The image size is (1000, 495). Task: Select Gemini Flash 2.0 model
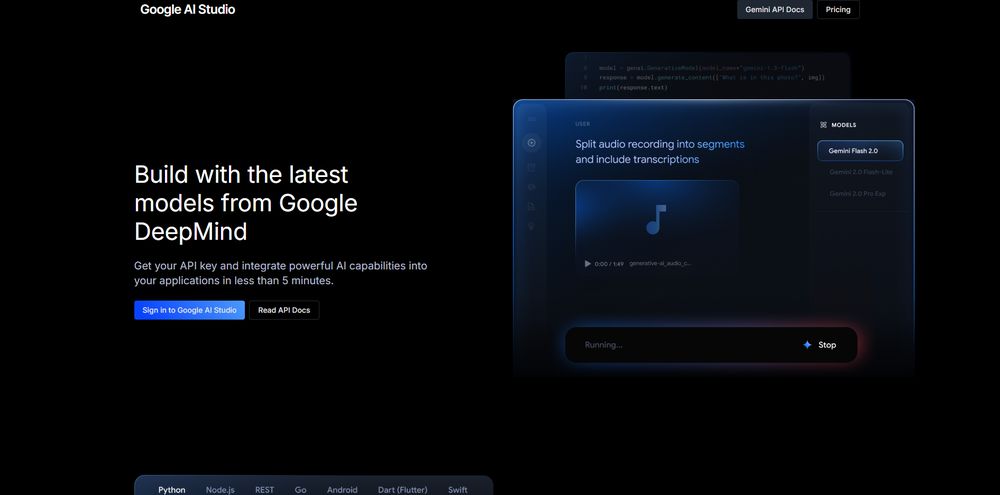(860, 151)
